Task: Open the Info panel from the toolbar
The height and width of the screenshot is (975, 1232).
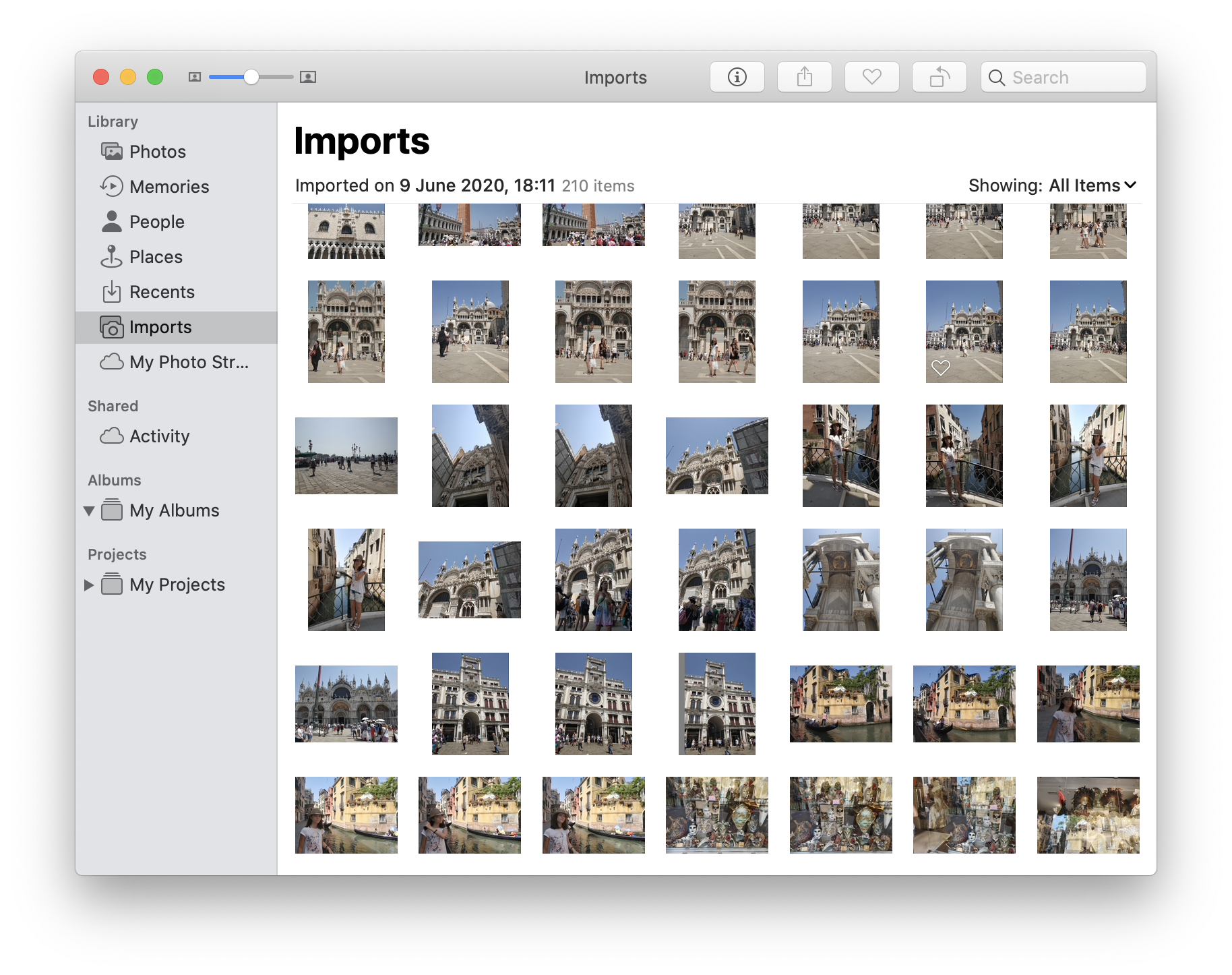Action: click(737, 77)
